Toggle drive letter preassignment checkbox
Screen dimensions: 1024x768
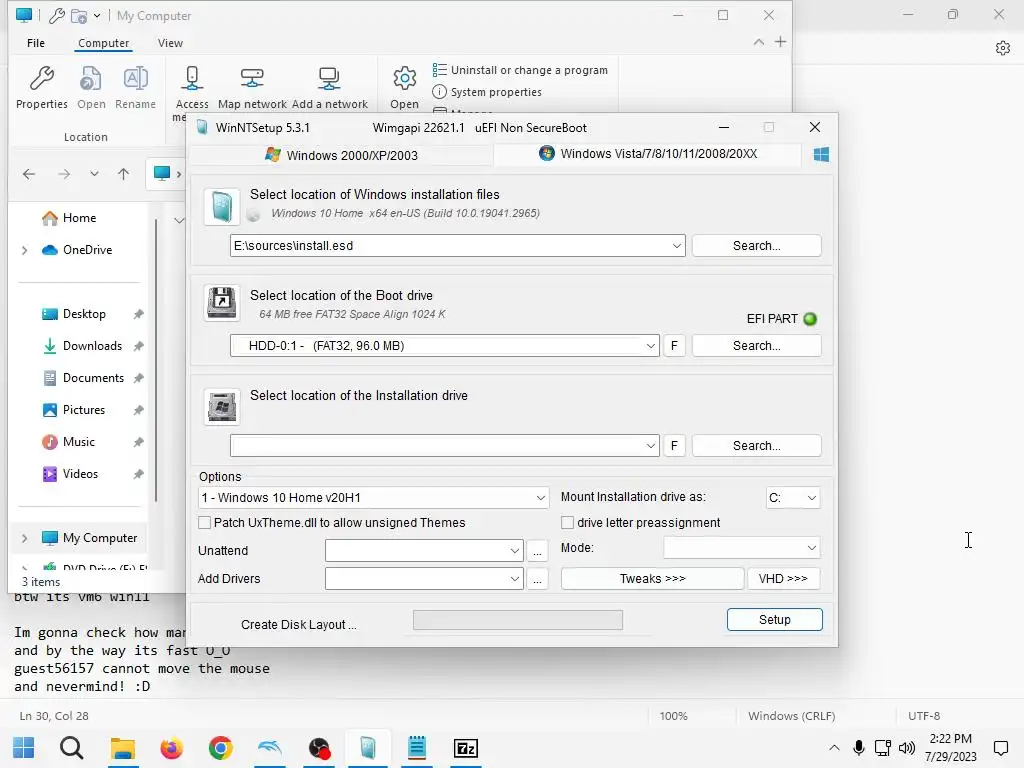[568, 522]
